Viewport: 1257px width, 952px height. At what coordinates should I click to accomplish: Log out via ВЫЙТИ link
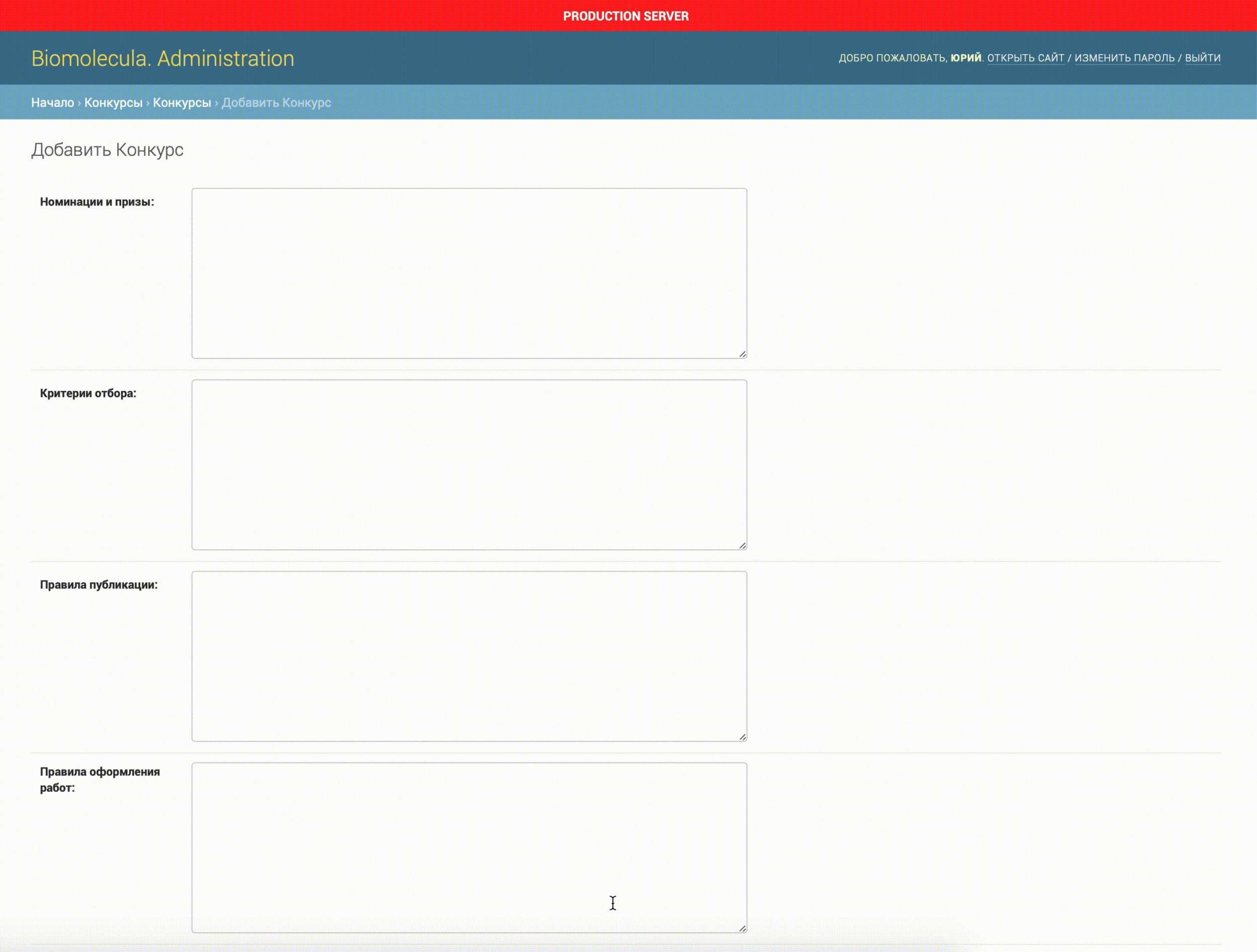pyautogui.click(x=1203, y=58)
